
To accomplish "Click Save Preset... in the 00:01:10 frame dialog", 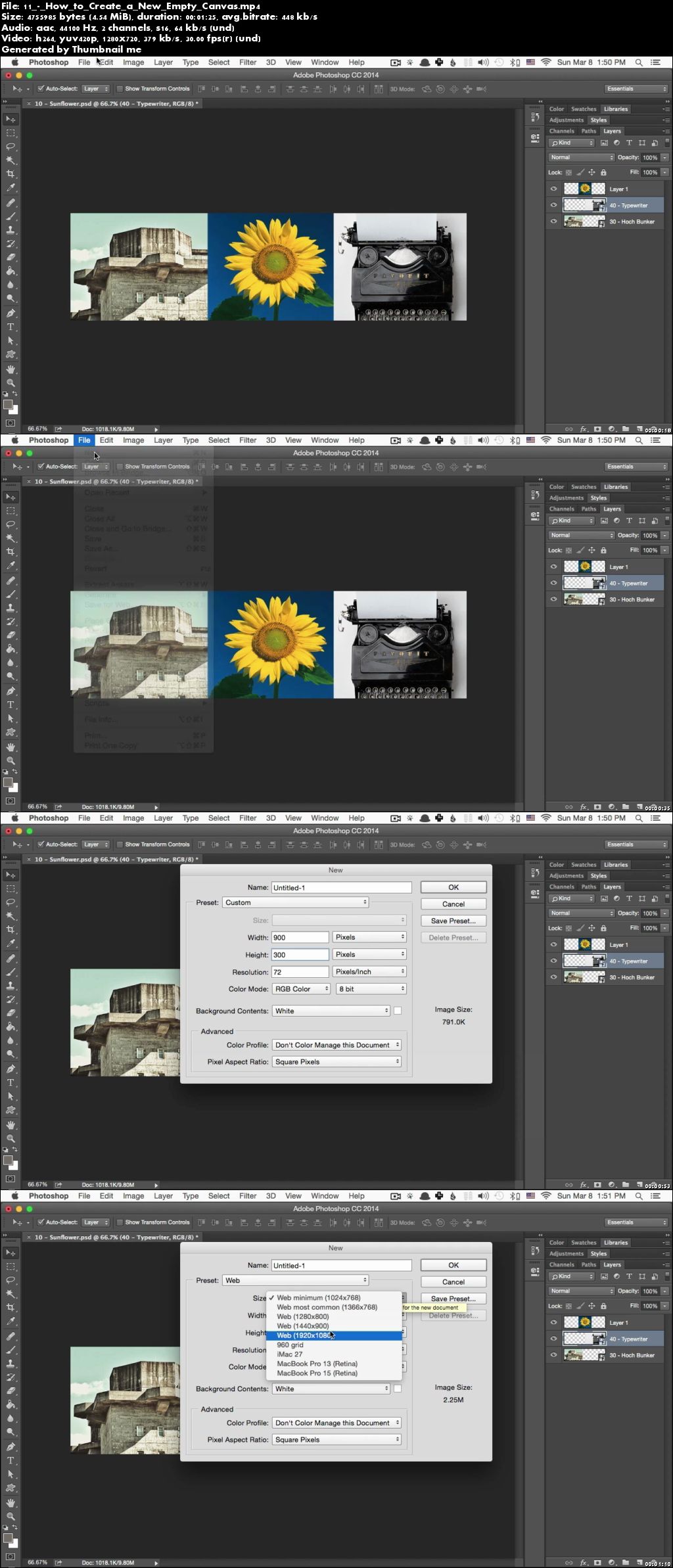I will (453, 1299).
